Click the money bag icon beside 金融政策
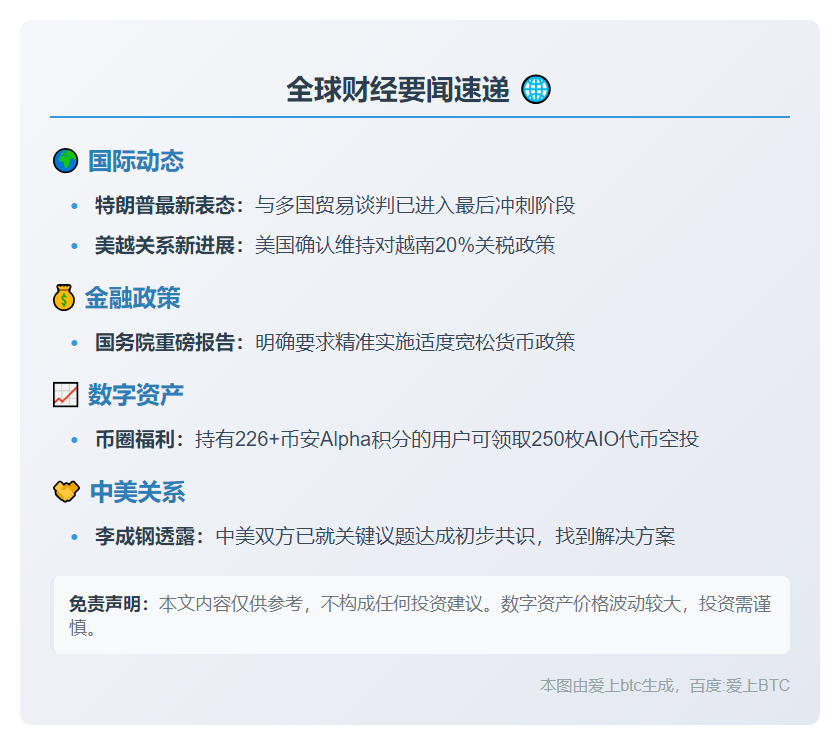 pos(63,298)
